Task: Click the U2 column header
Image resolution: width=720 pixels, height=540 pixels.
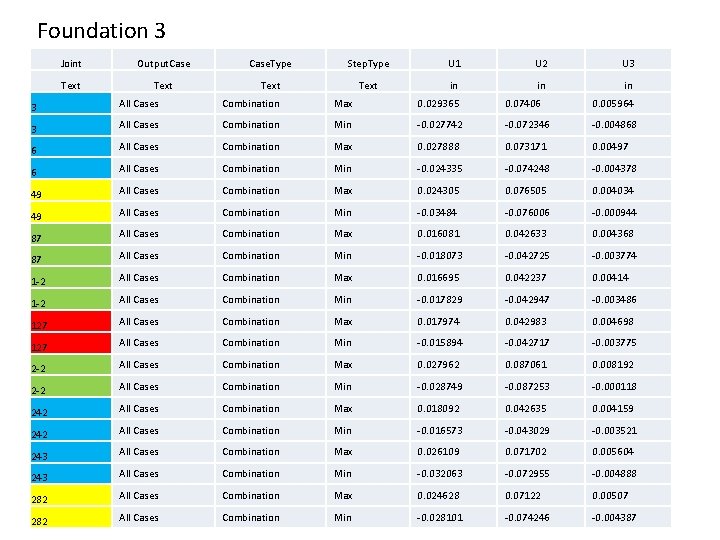Action: pyautogui.click(x=542, y=63)
